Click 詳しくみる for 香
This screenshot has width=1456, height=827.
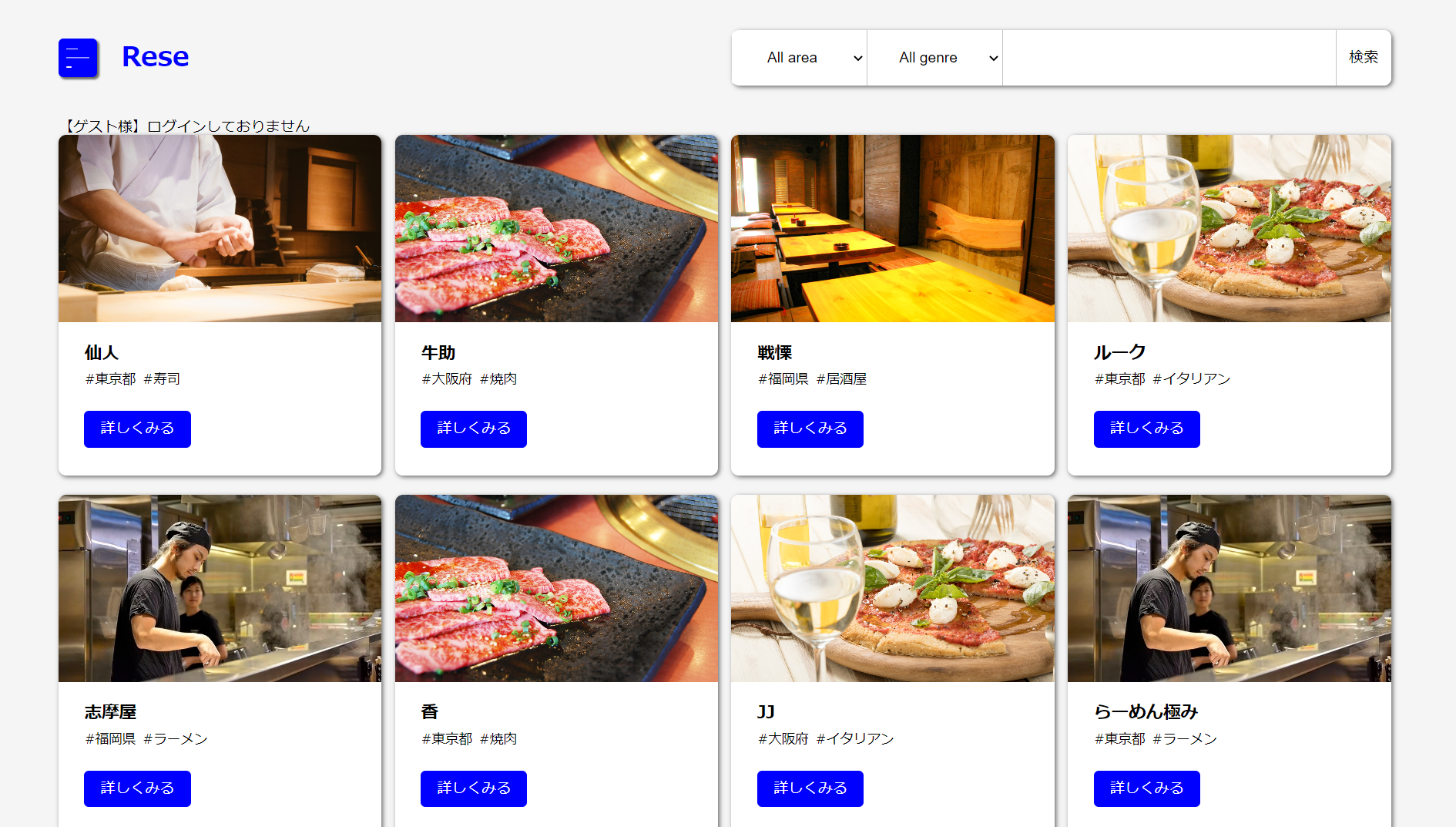(x=473, y=788)
